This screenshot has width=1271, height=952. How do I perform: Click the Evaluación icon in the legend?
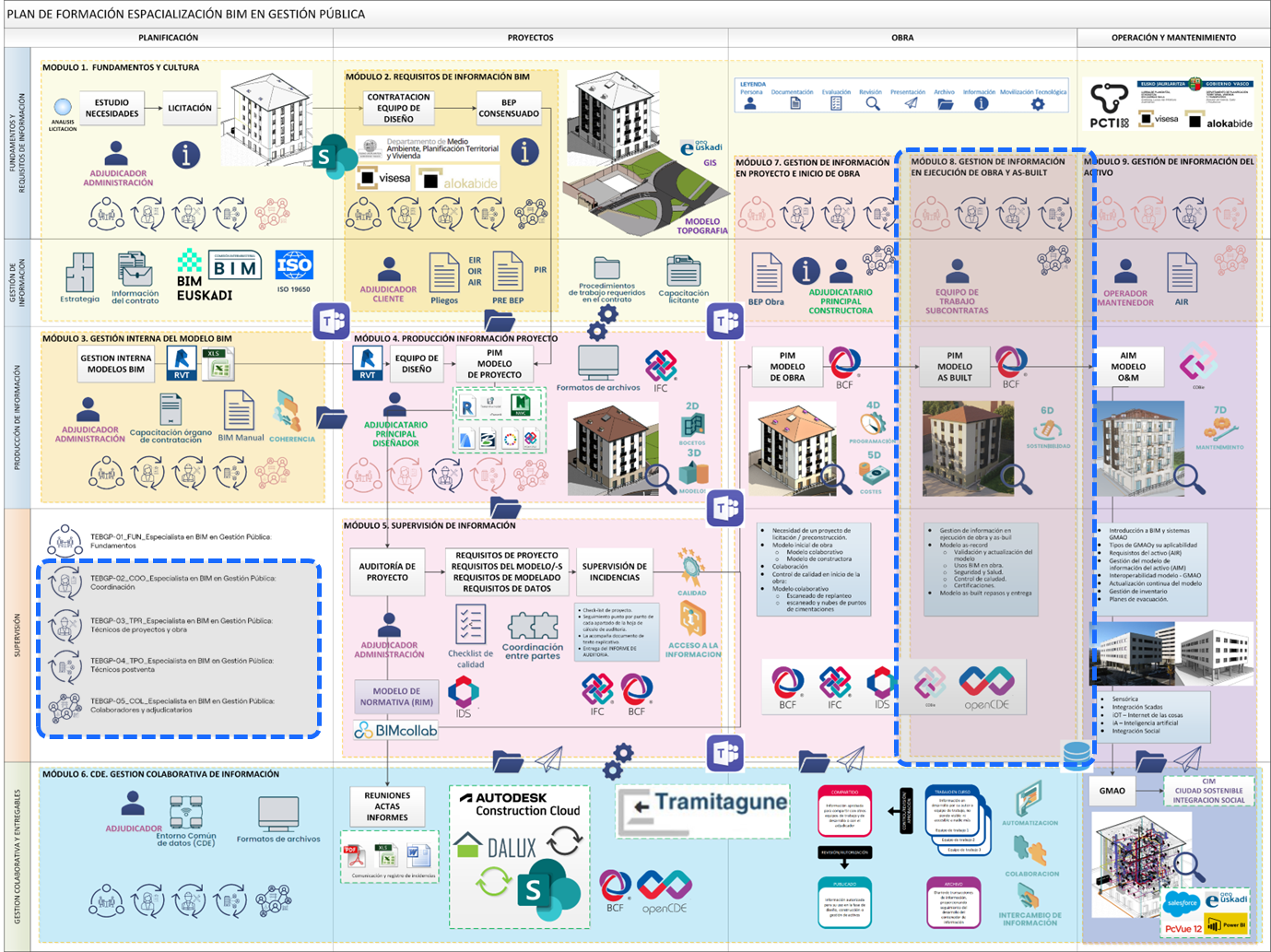coord(836,104)
